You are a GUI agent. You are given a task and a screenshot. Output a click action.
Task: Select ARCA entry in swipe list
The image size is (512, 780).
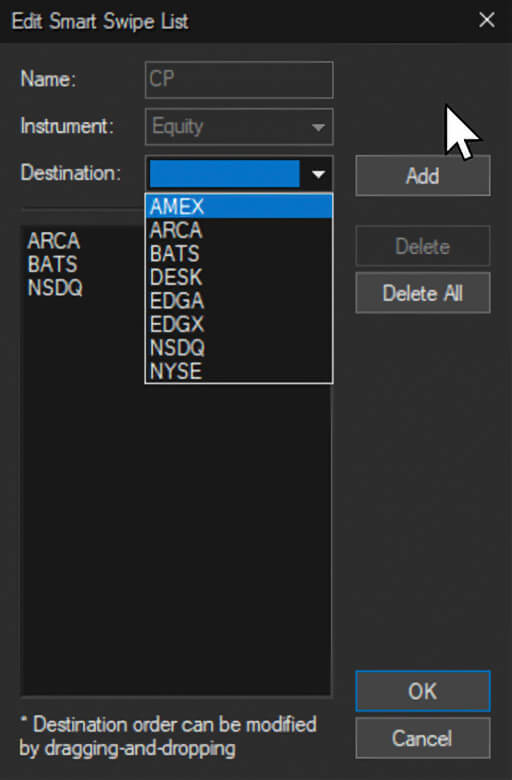click(x=54, y=240)
